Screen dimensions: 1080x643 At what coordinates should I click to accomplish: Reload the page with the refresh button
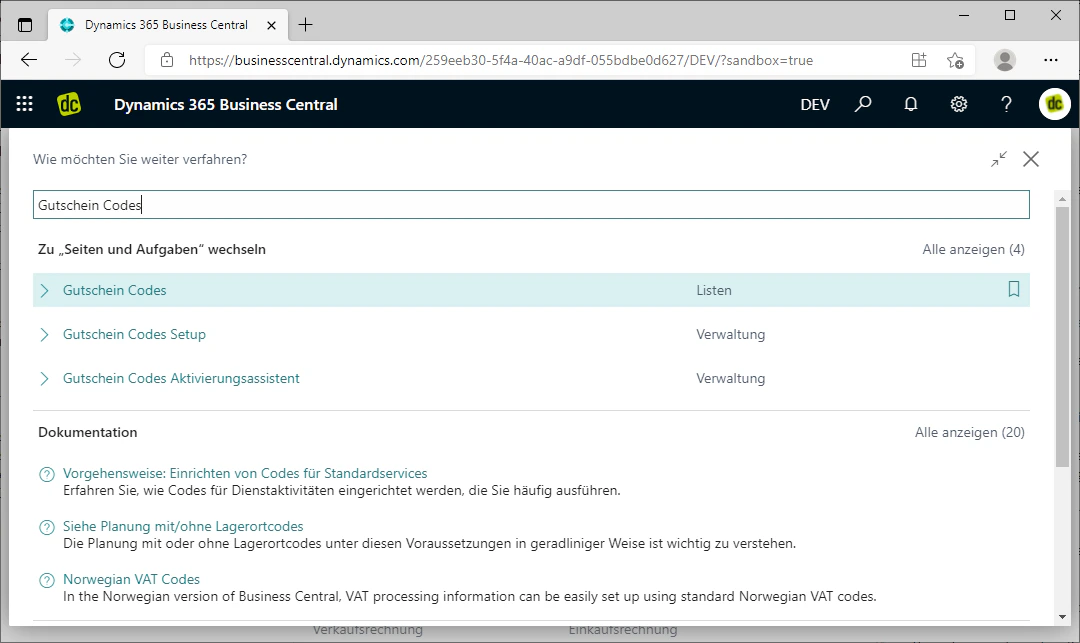coord(117,60)
